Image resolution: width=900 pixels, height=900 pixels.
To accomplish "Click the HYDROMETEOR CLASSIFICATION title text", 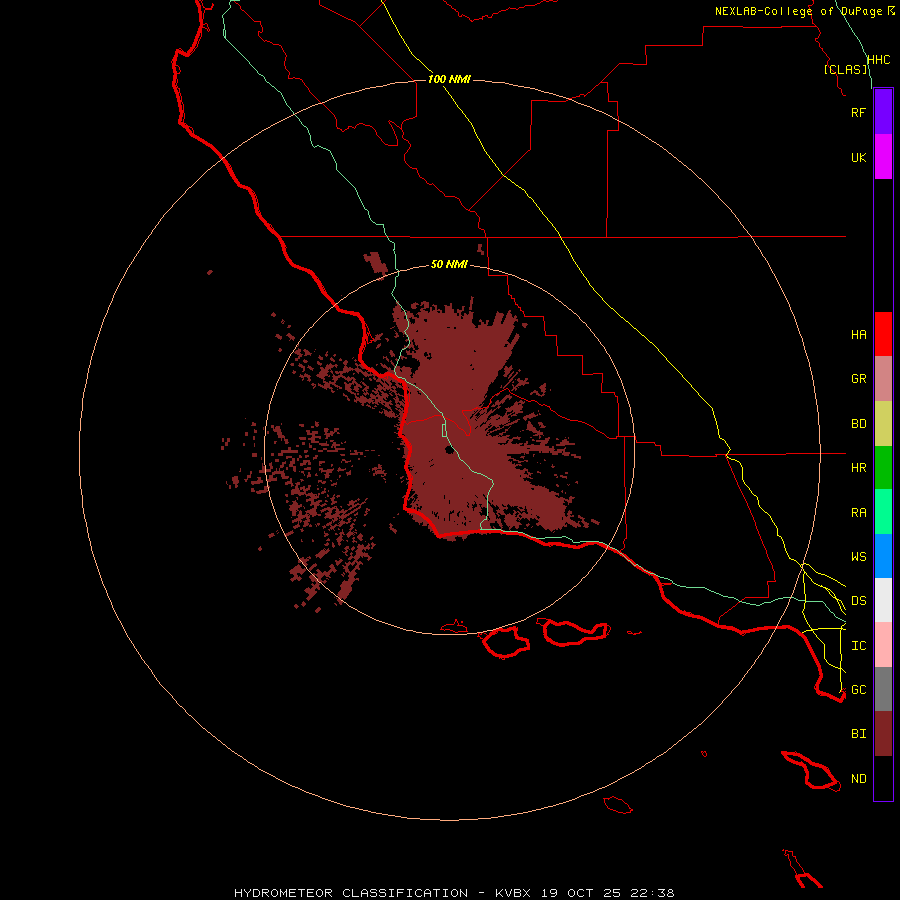I will [351, 893].
